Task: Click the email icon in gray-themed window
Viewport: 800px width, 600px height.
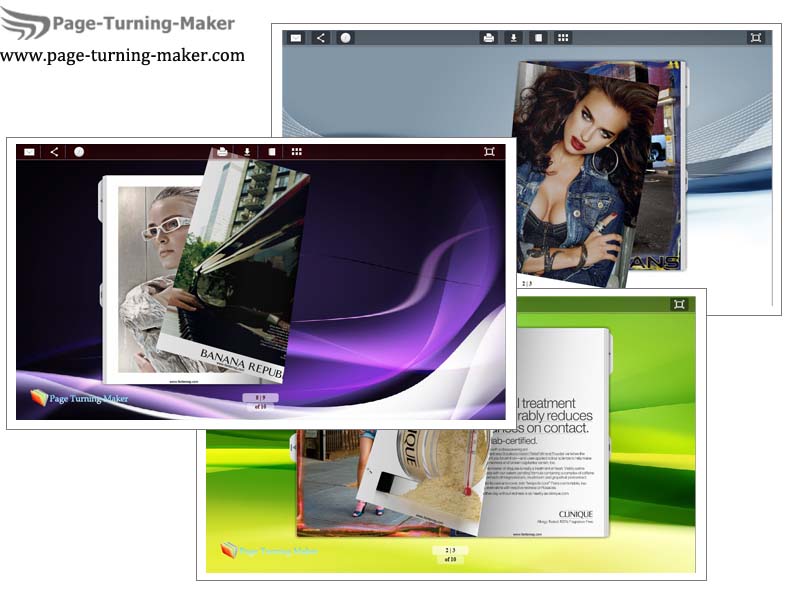Action: (296, 38)
